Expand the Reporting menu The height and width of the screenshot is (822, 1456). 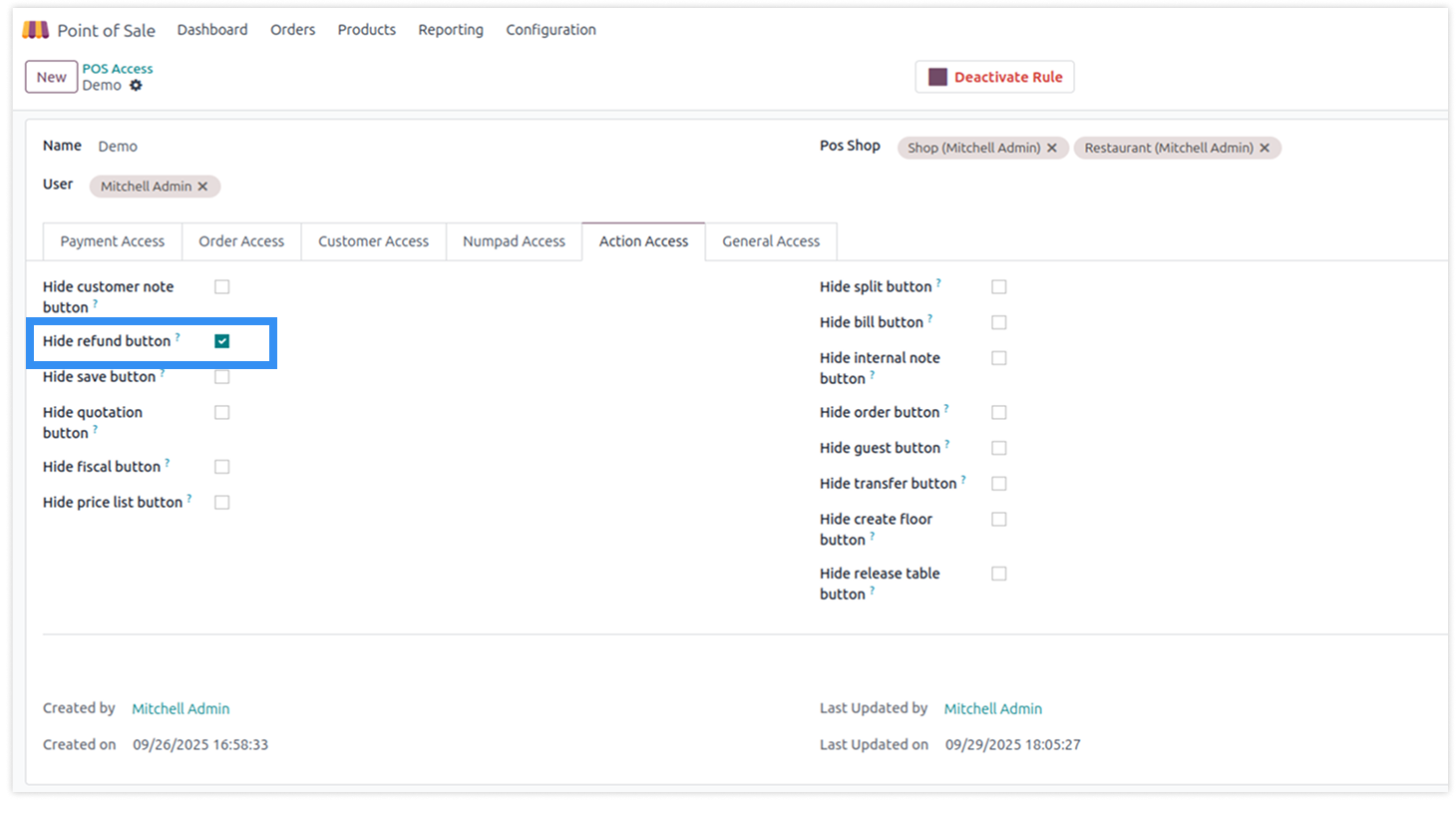[450, 30]
